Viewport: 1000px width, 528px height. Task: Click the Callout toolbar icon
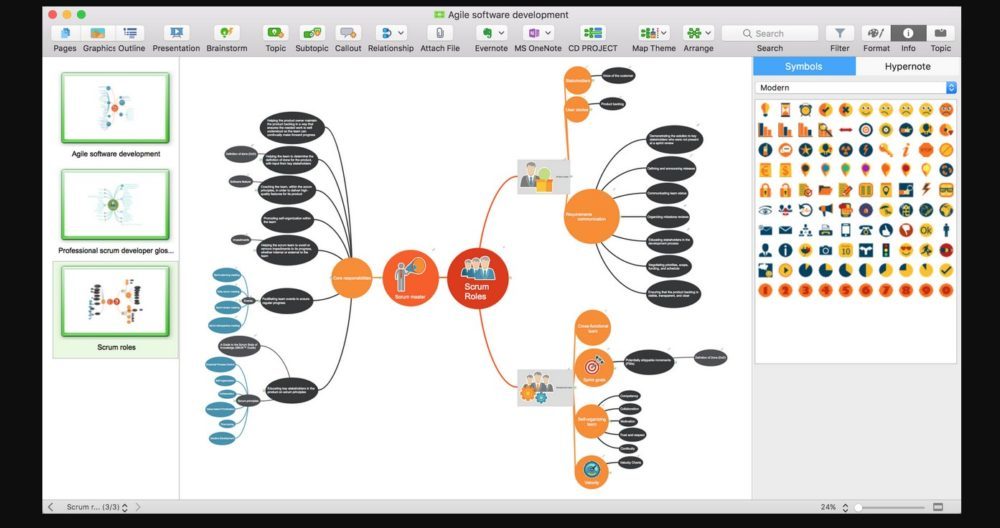pyautogui.click(x=348, y=33)
